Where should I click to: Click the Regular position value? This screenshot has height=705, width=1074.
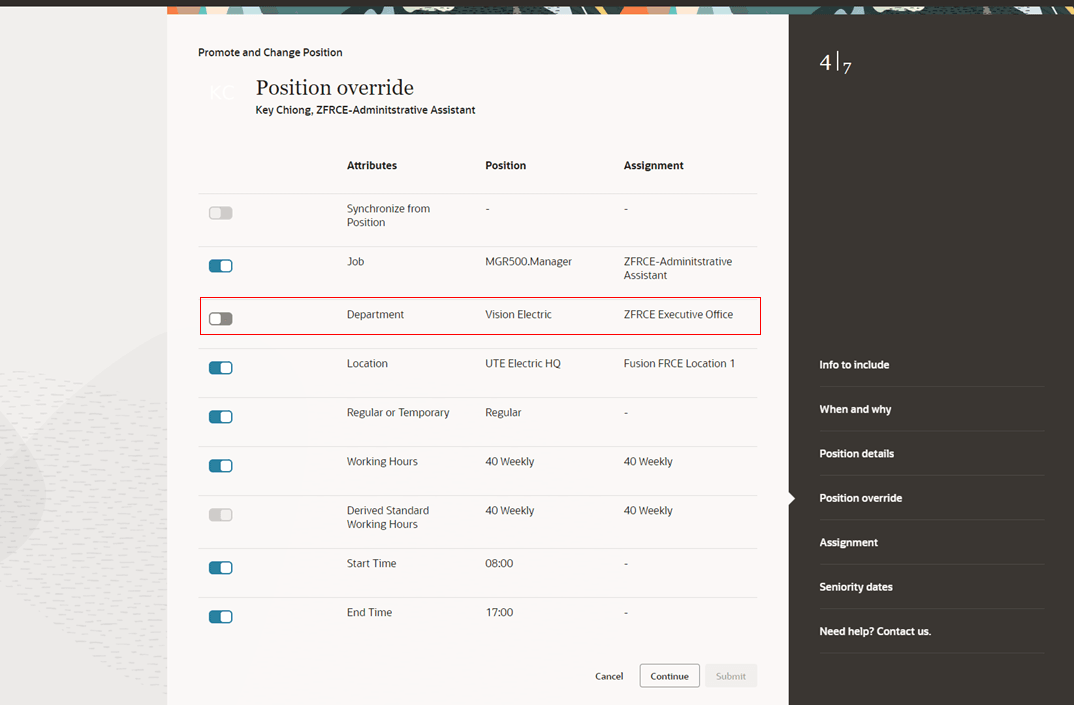503,412
